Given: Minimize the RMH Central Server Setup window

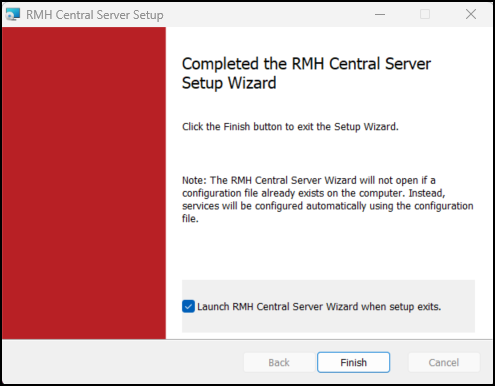Looking at the screenshot, I should pos(380,14).
